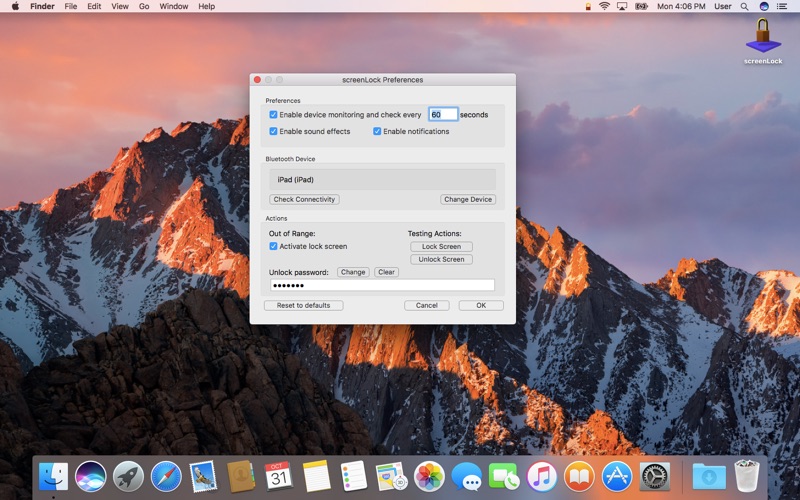This screenshot has height=500, width=800.
Task: Open the Finder application menu
Action: point(42,6)
